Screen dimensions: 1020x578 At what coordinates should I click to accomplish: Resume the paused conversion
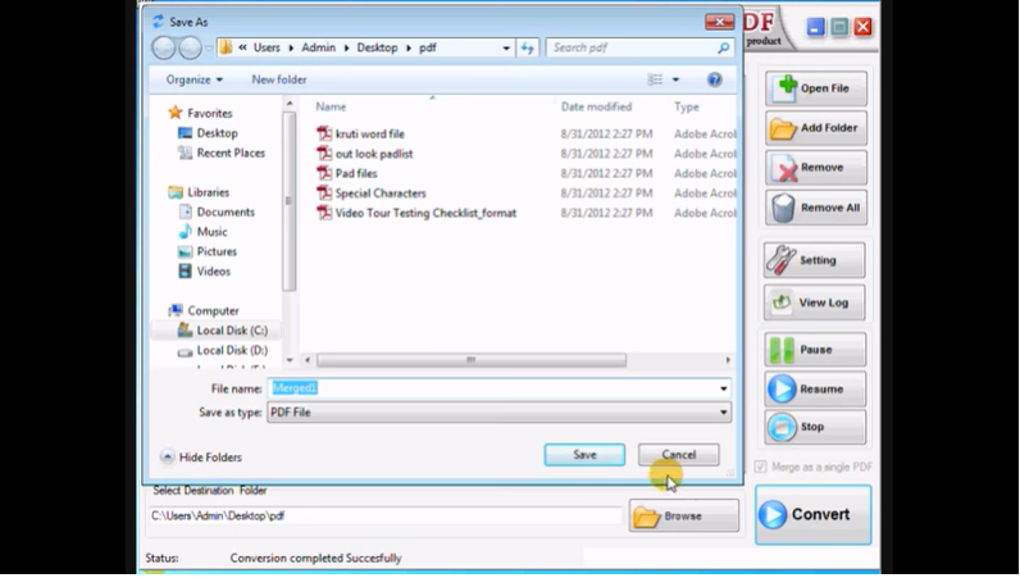813,389
